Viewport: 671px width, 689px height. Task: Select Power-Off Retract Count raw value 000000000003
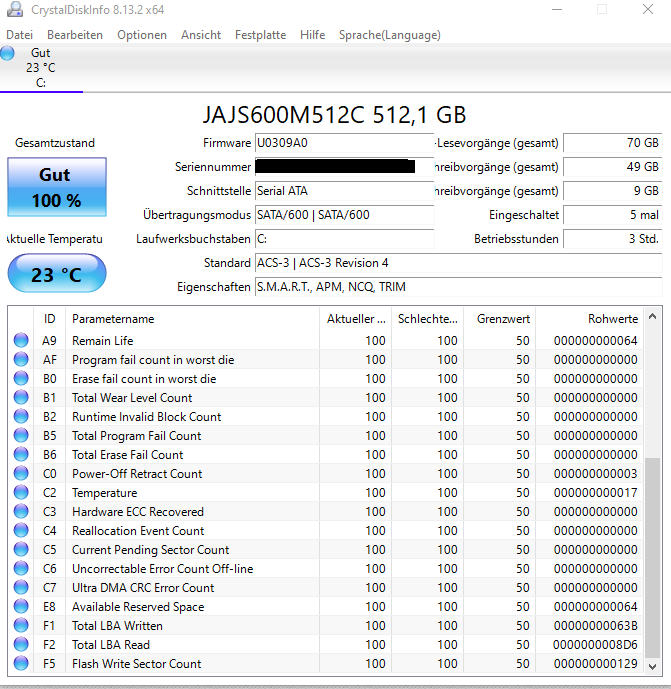tap(595, 473)
